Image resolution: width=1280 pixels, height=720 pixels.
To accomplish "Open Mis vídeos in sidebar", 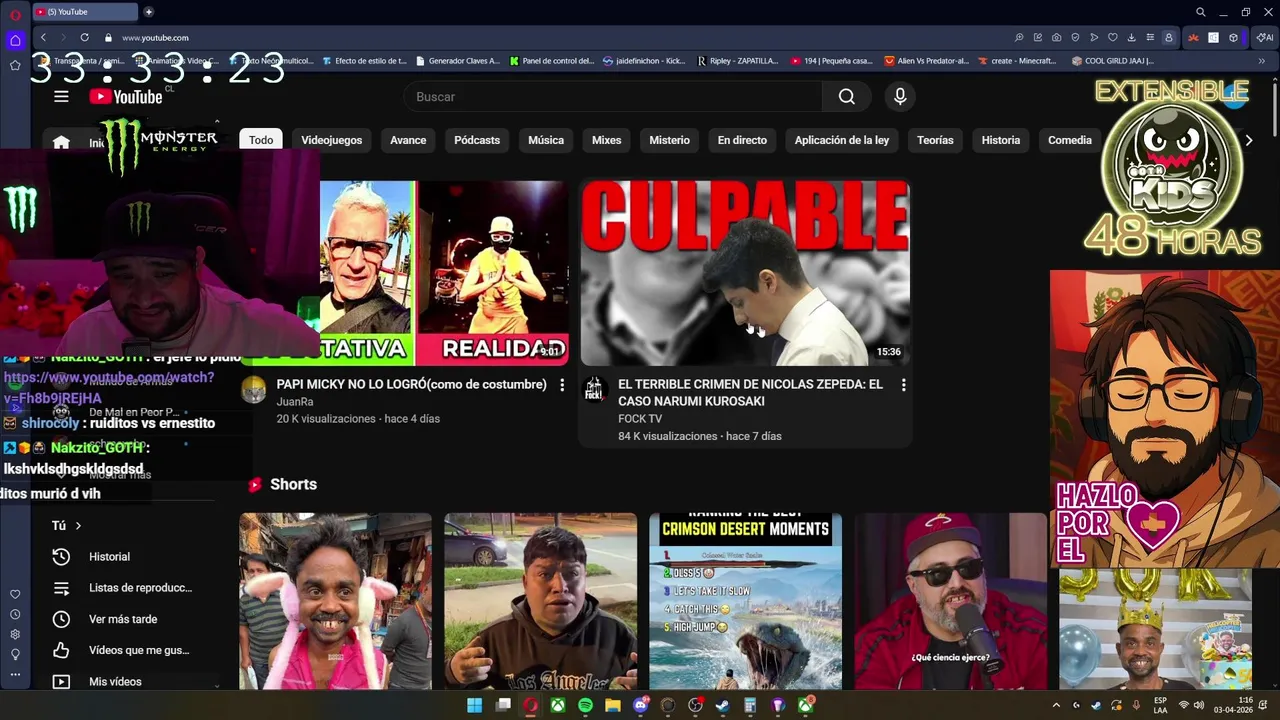I will (115, 681).
